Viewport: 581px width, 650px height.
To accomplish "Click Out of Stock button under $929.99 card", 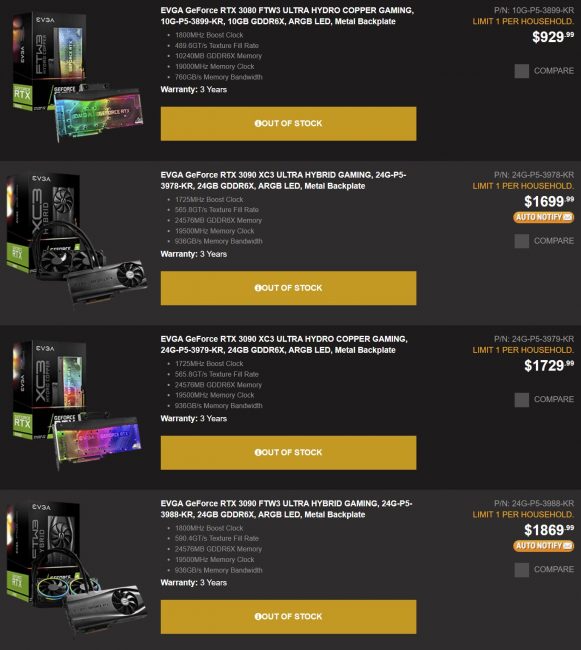I will (x=288, y=124).
